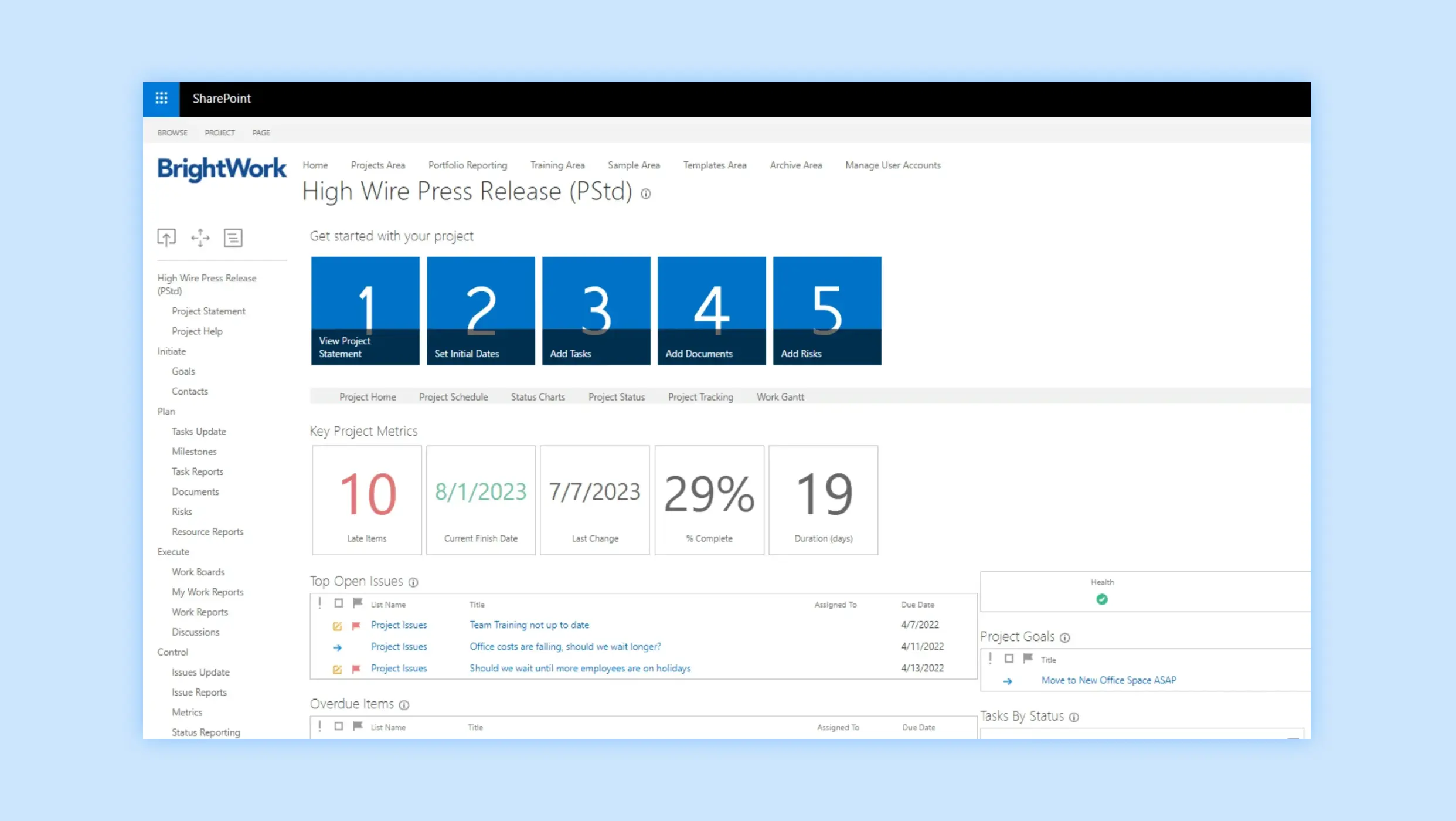This screenshot has width=1456, height=821.
Task: Click the upload/export icon below BrightWork logo
Action: (x=166, y=237)
